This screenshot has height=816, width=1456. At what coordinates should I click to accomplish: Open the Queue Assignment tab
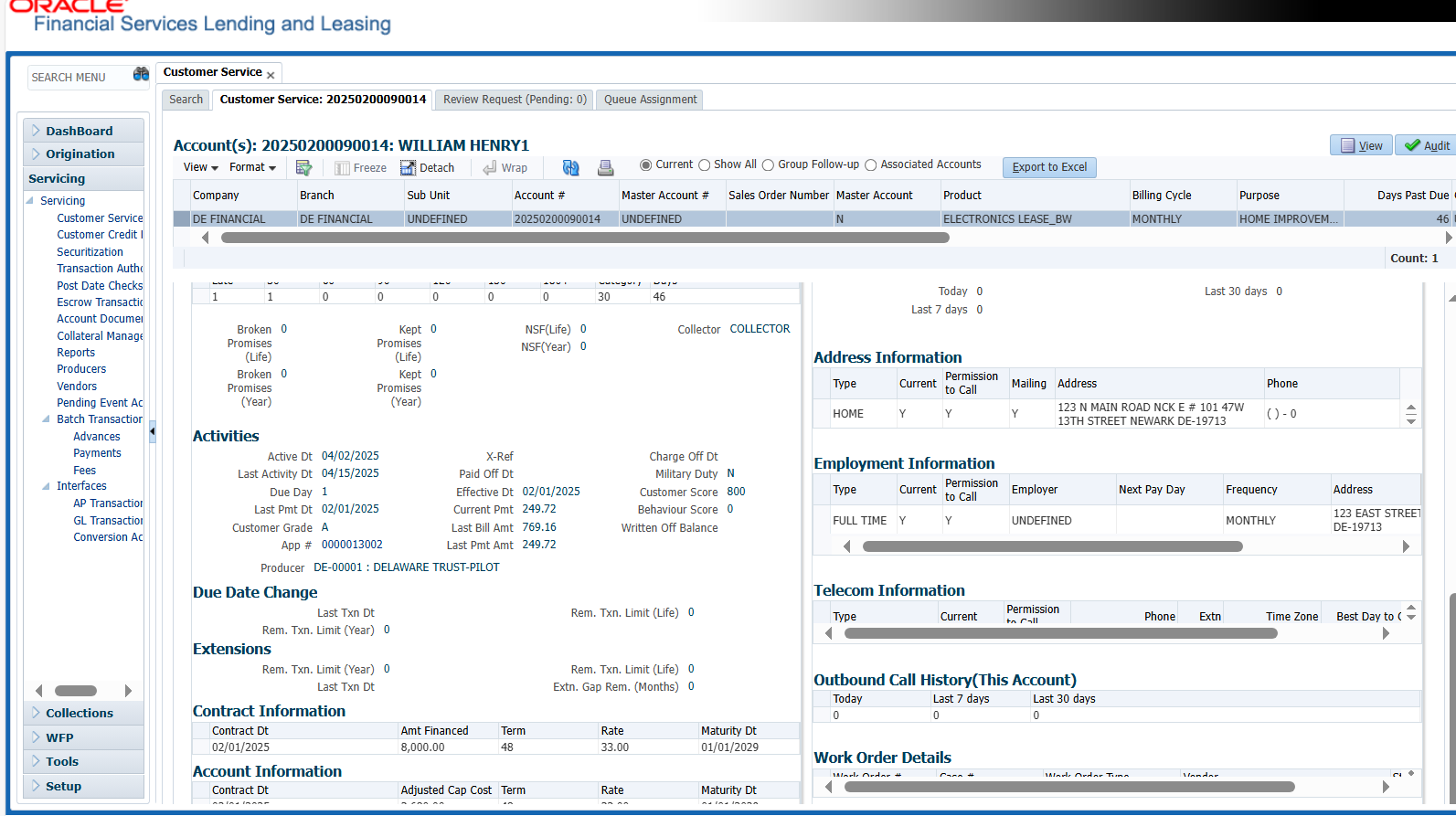pyautogui.click(x=650, y=100)
